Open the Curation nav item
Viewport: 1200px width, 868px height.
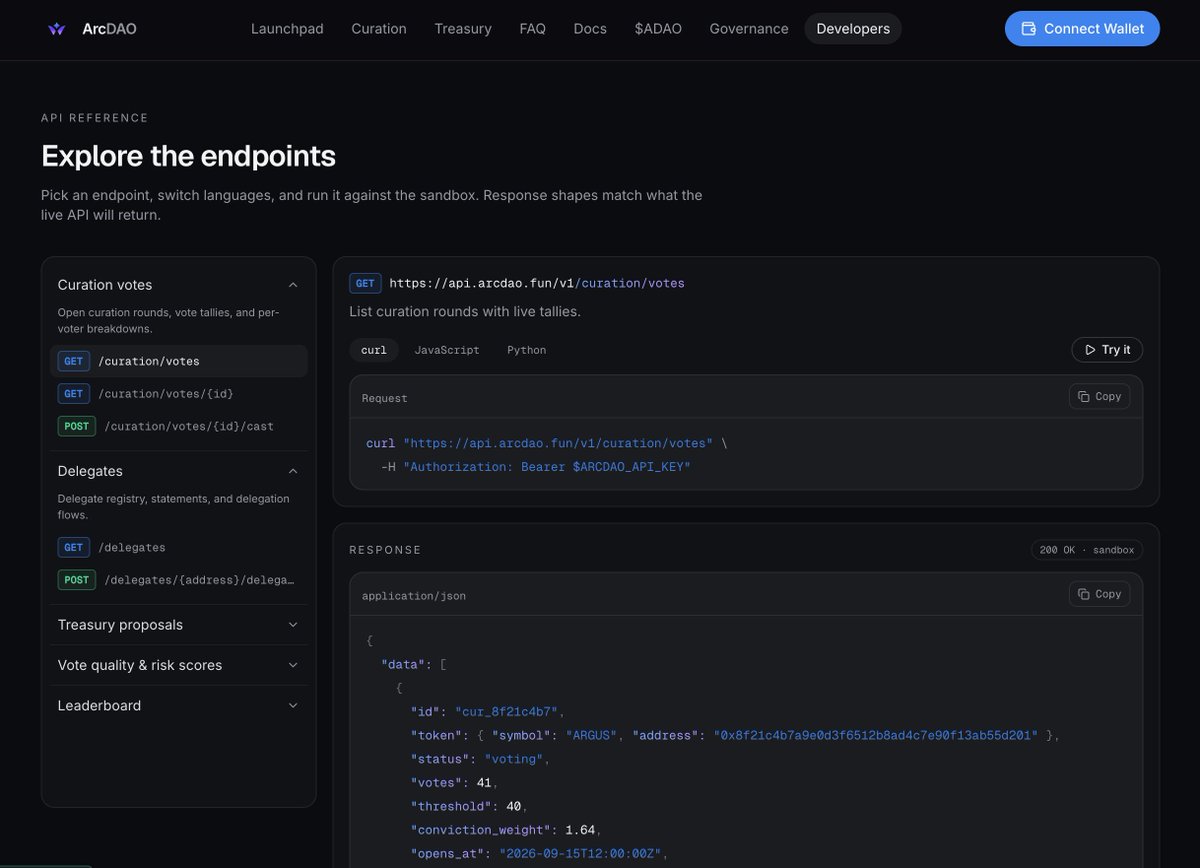coord(379,29)
